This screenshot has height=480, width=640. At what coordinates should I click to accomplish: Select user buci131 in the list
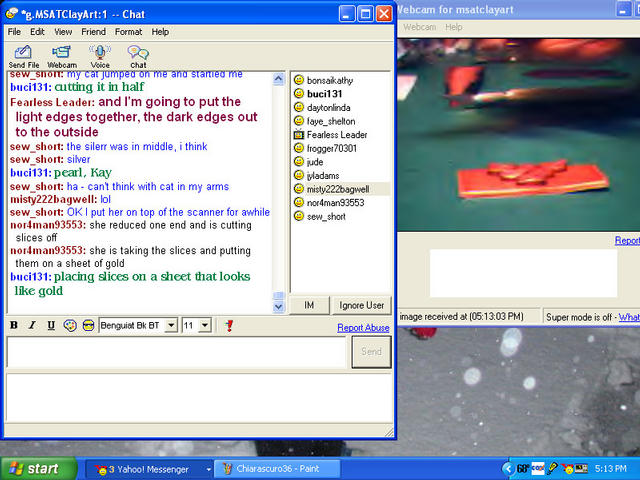tap(324, 94)
